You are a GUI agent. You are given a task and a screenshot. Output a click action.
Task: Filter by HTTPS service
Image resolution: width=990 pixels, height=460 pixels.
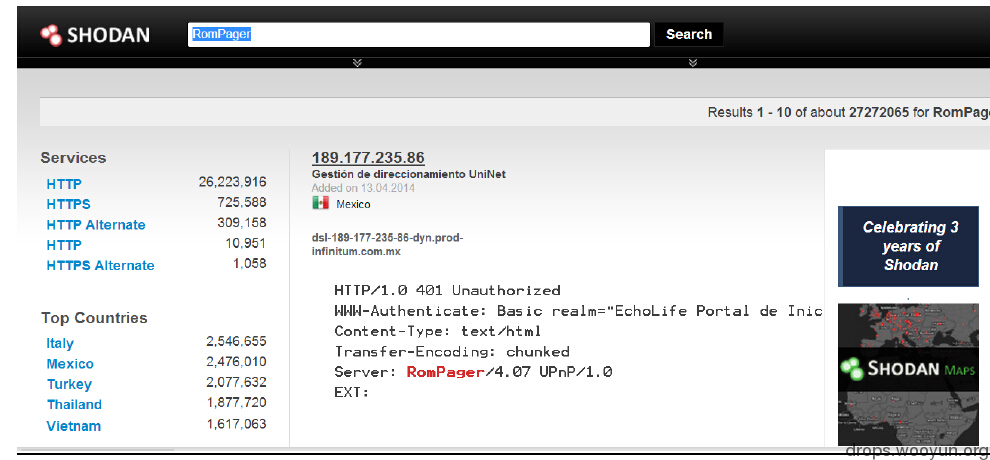(x=68, y=204)
